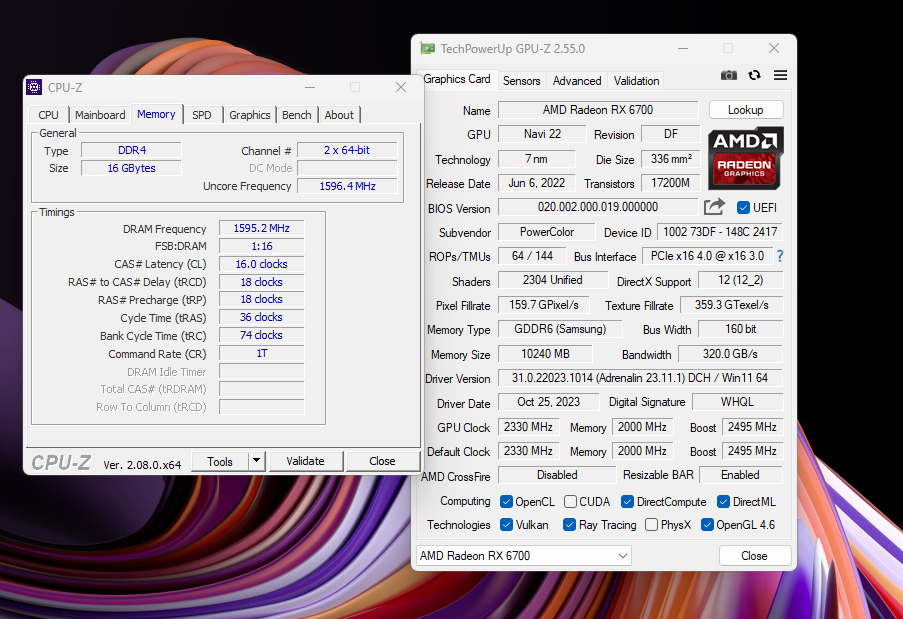Click the BIOS share/export arrow icon
The width and height of the screenshot is (903, 619).
tap(714, 207)
